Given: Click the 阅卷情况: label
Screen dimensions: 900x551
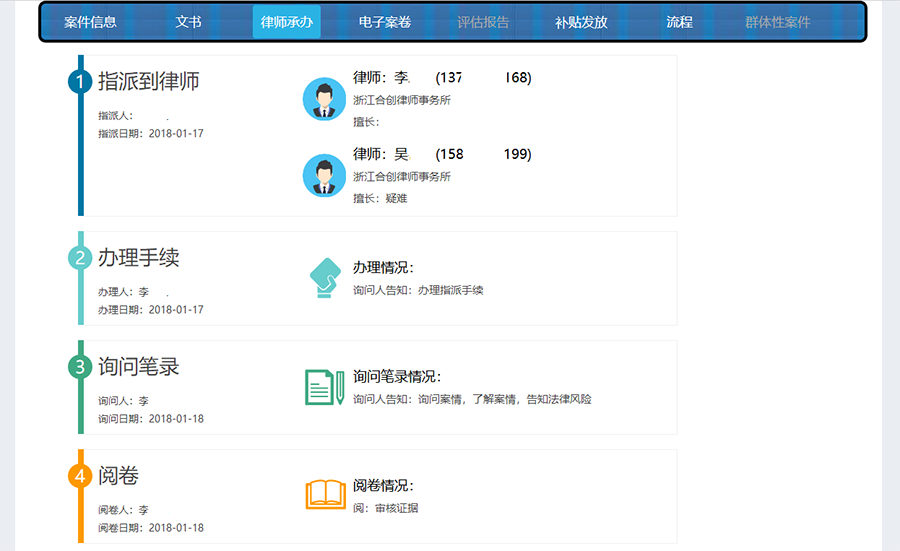Looking at the screenshot, I should pyautogui.click(x=383, y=486).
